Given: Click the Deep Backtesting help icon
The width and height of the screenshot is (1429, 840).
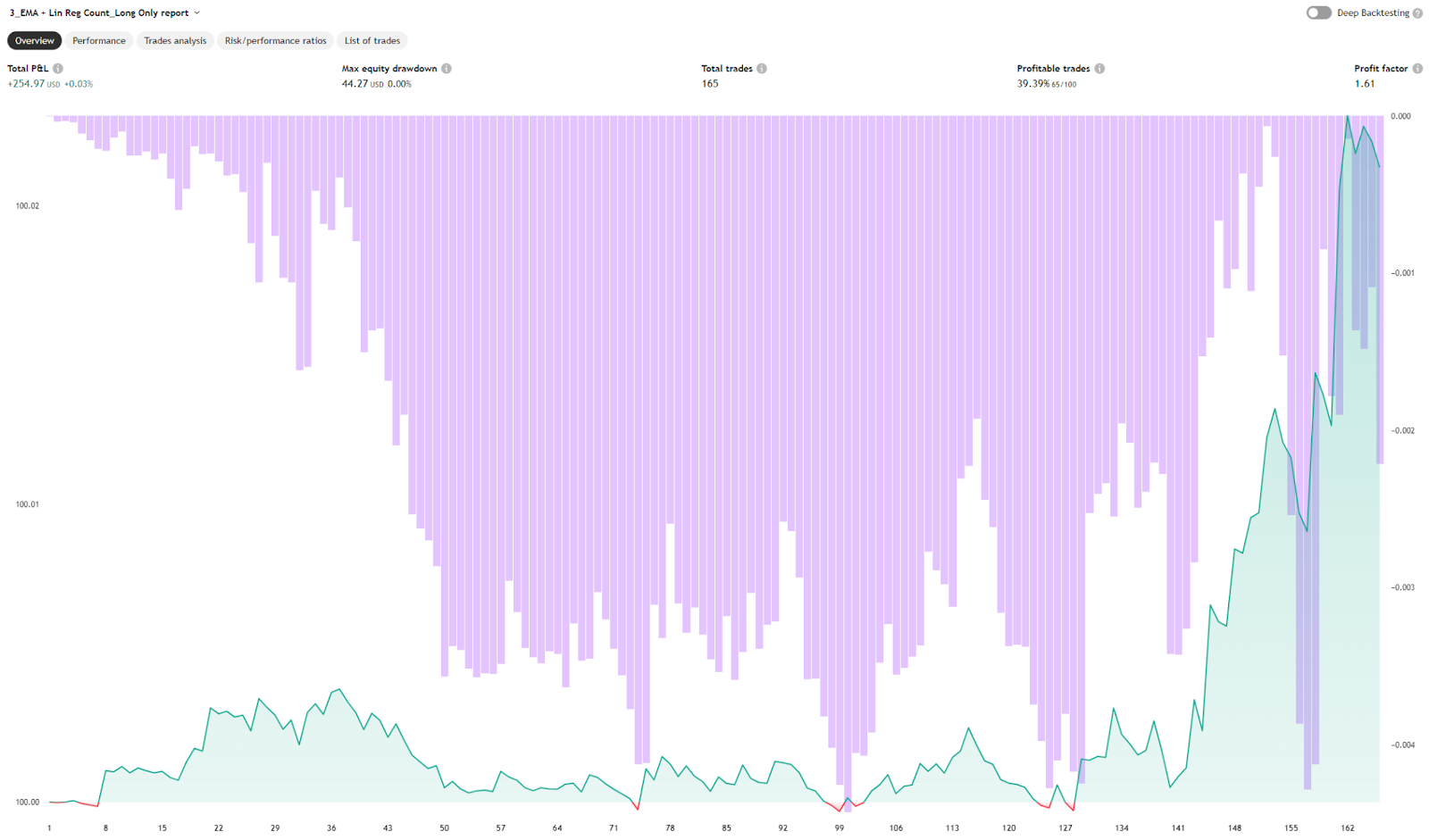Looking at the screenshot, I should click(x=1417, y=13).
